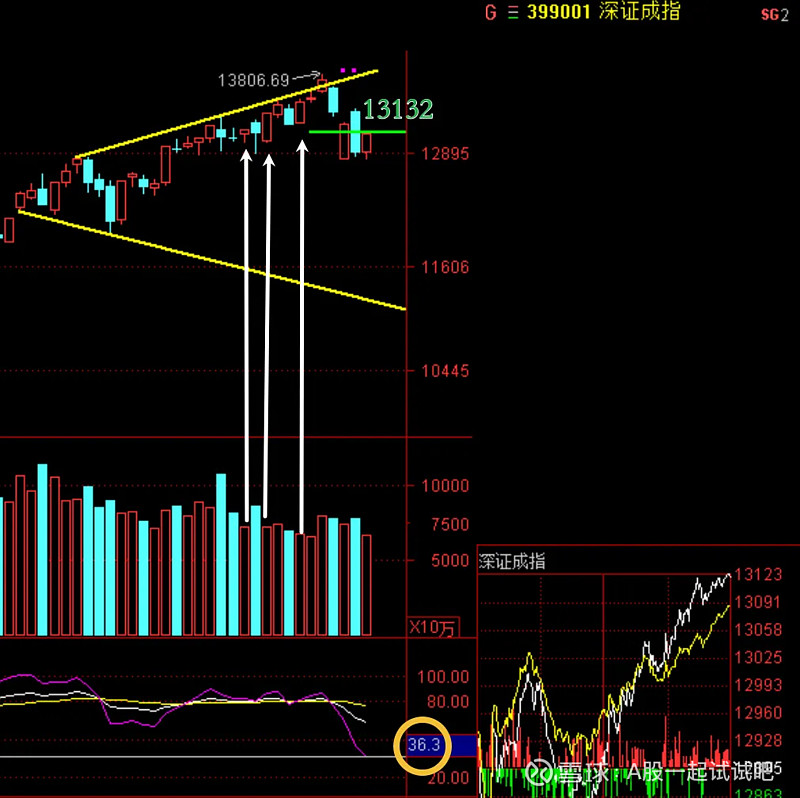Screen dimensions: 800x798
Task: Click the 10000 volume axis label
Action: [445, 485]
